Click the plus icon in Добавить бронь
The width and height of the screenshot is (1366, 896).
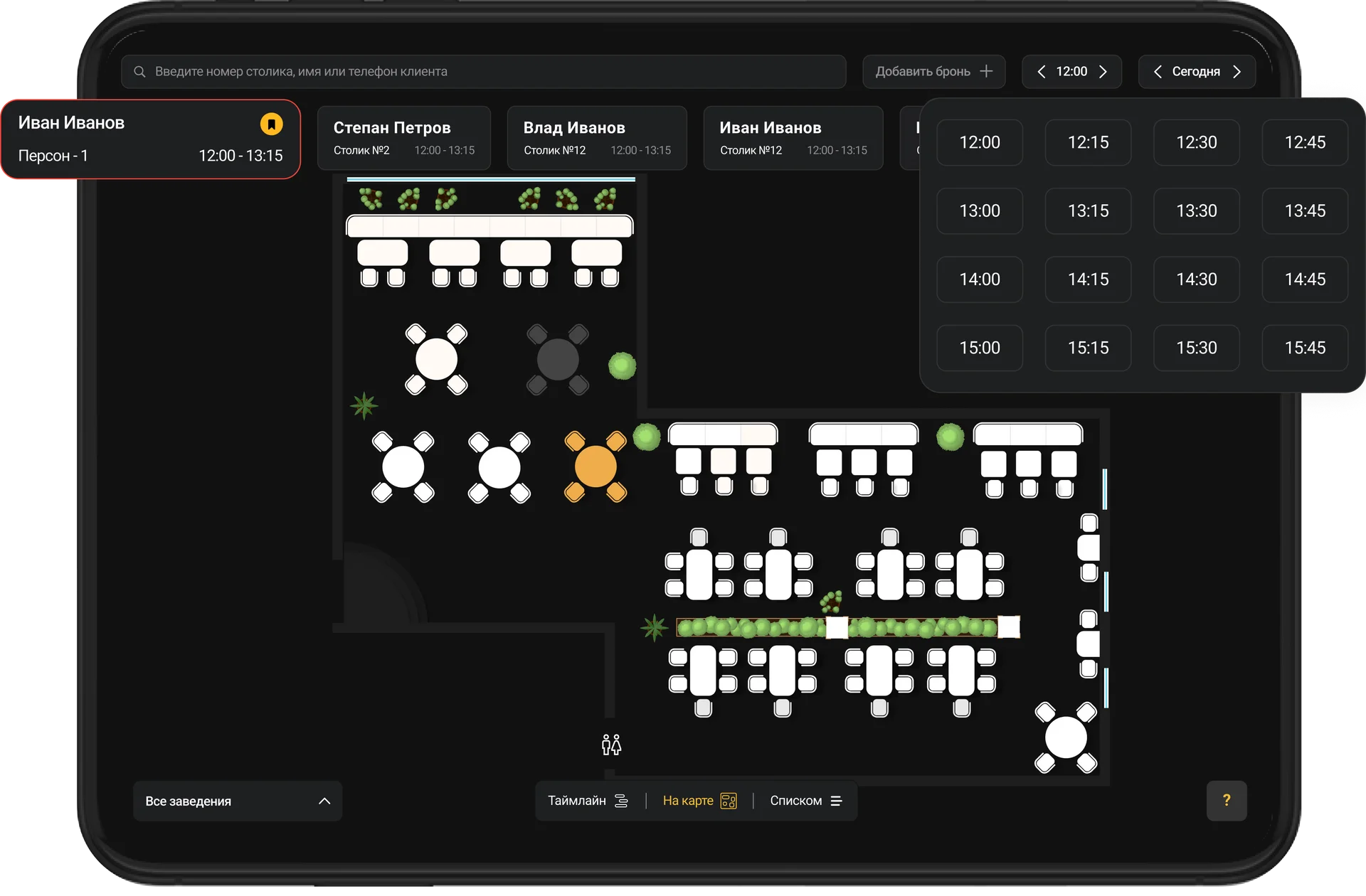(x=986, y=71)
